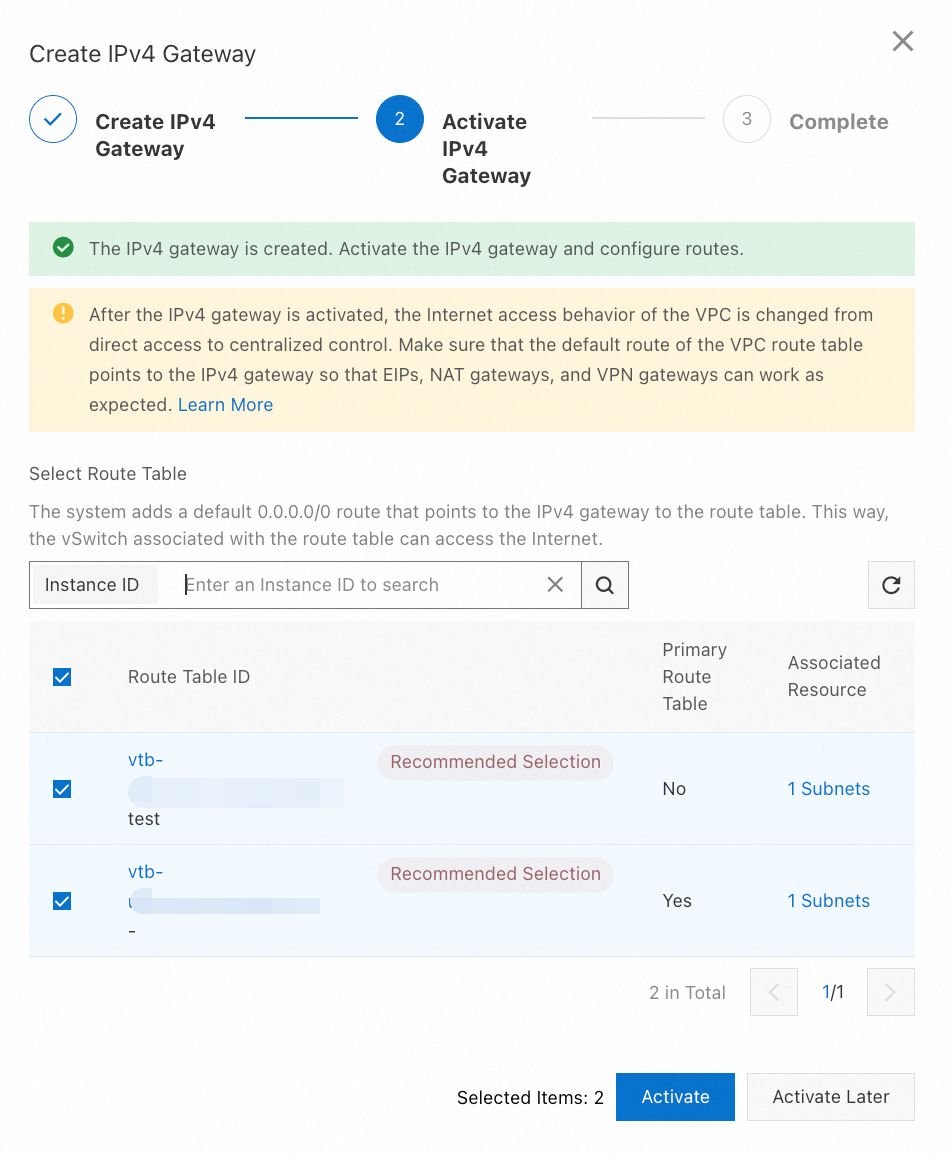Refresh the route table list

(890, 584)
